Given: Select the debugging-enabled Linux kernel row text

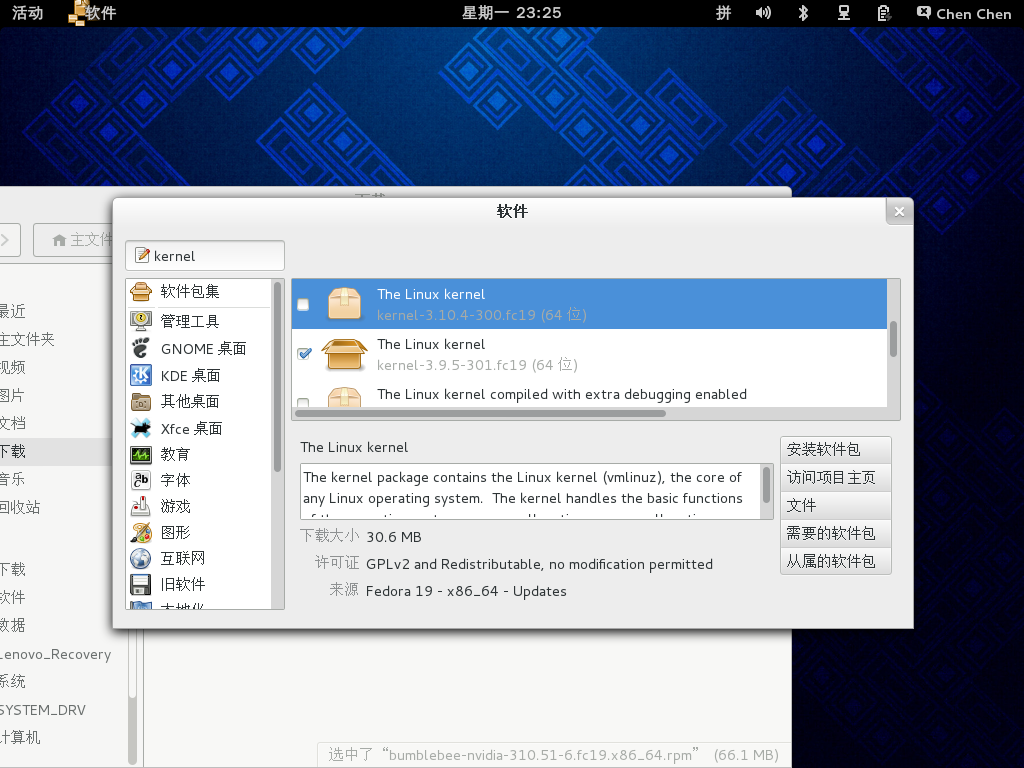Looking at the screenshot, I should 562,394.
